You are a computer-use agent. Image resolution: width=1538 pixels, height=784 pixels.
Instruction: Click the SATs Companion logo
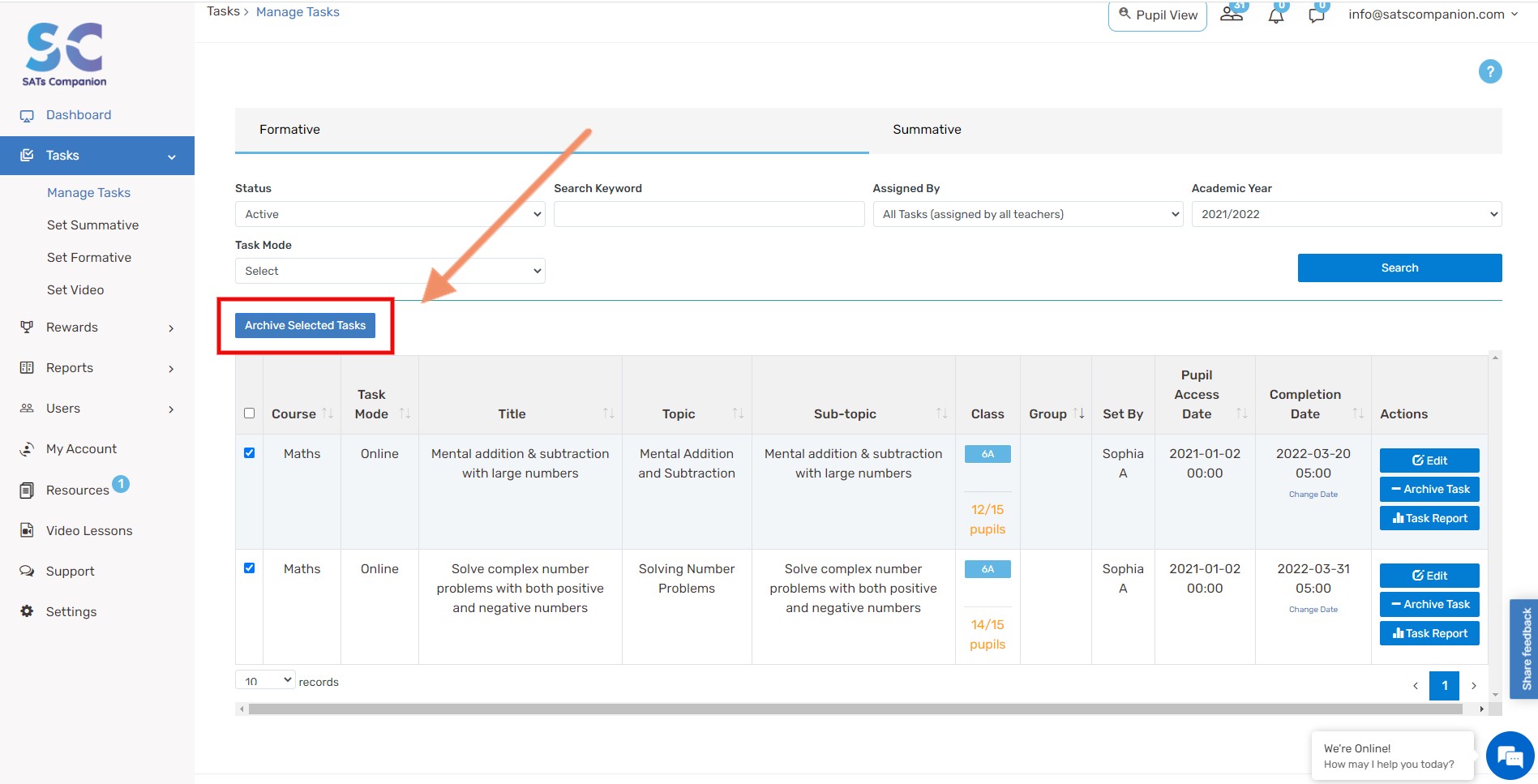(x=65, y=54)
